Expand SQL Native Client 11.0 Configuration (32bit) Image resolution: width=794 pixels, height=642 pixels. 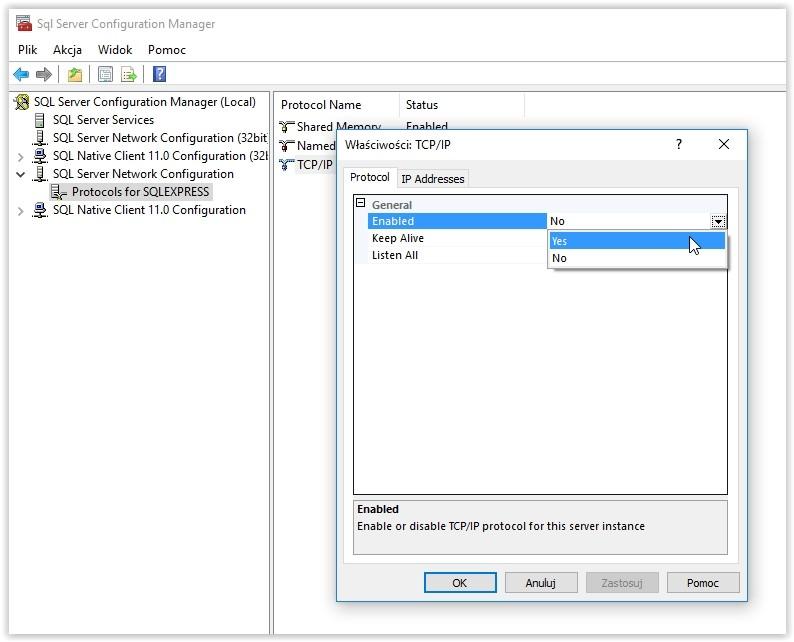click(20, 157)
